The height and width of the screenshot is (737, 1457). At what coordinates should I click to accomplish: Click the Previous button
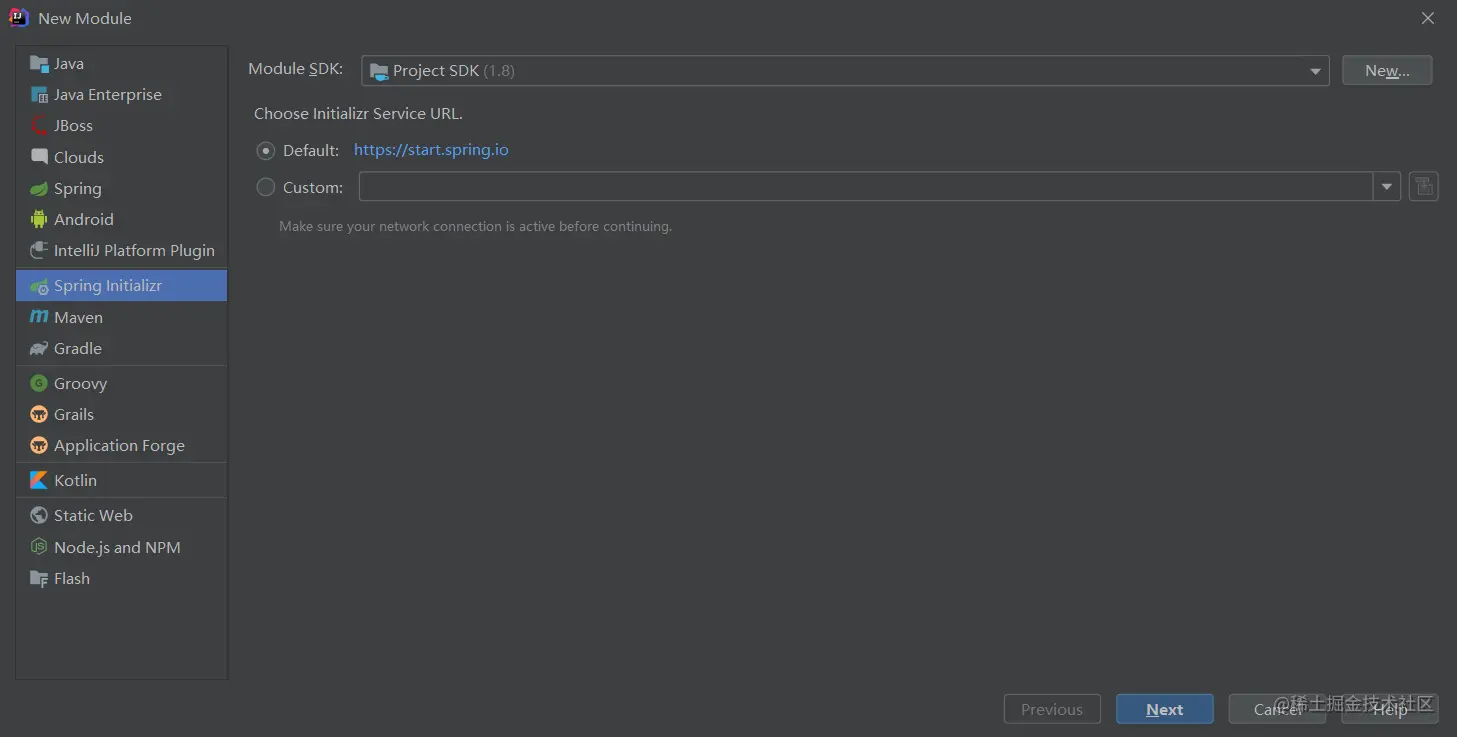click(x=1052, y=709)
